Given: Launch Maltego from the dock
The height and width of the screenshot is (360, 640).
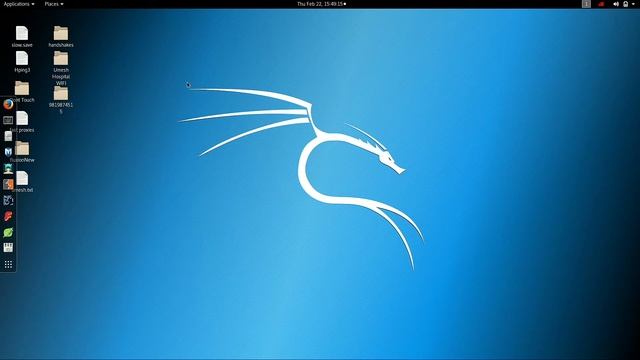Looking at the screenshot, I should pos(8,200).
